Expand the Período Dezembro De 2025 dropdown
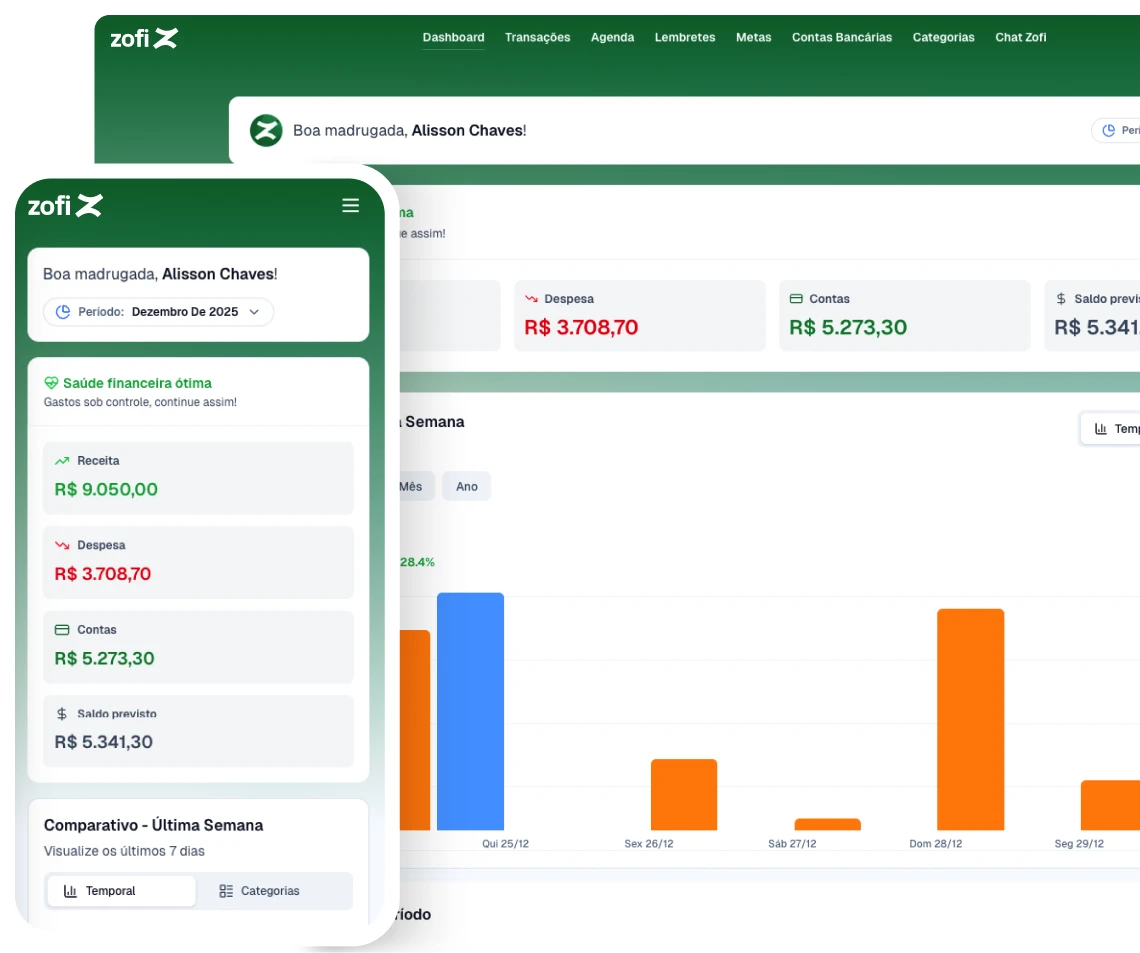The width and height of the screenshot is (1140, 953). (x=158, y=312)
